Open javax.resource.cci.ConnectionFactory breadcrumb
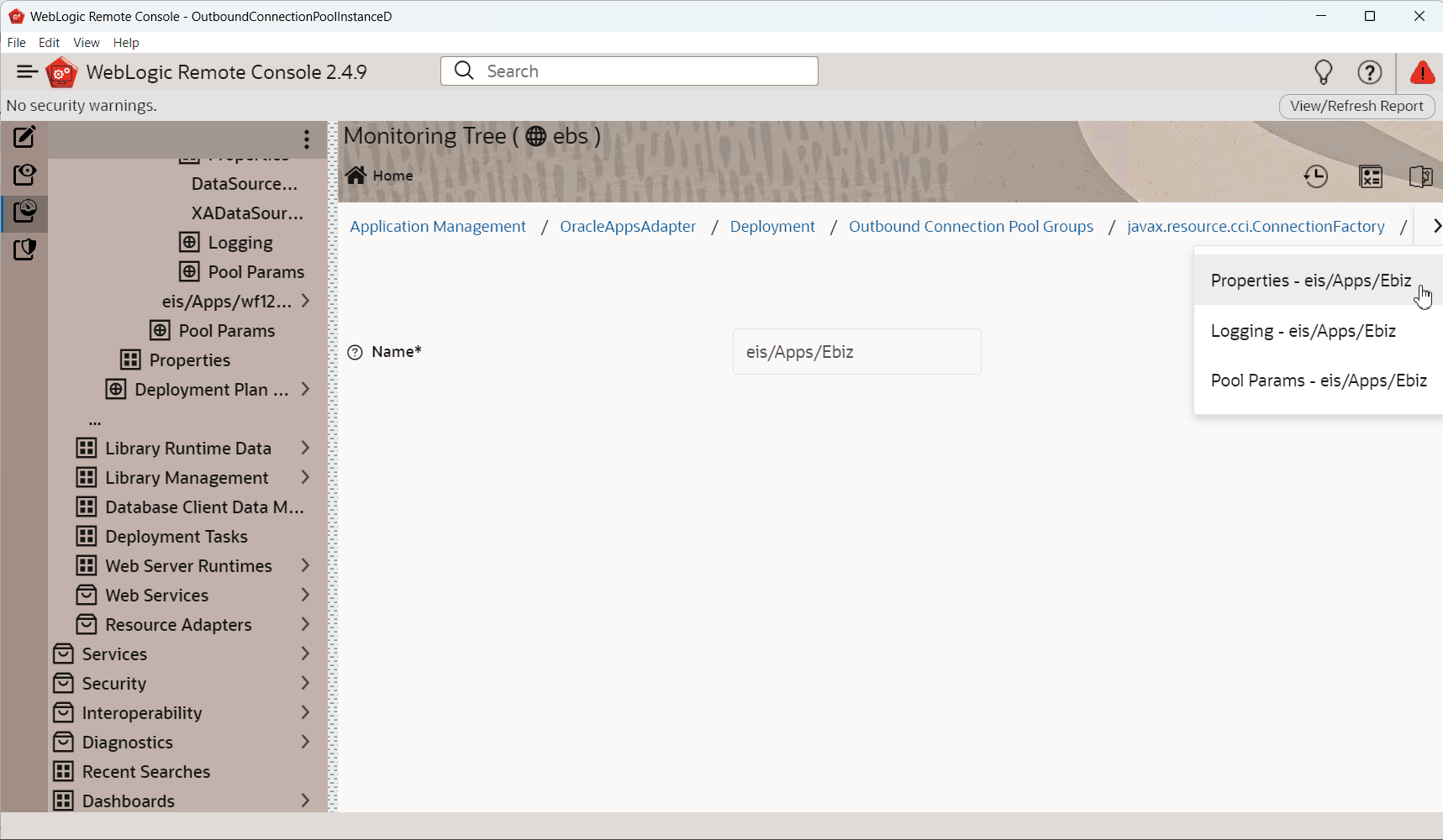Image resolution: width=1443 pixels, height=840 pixels. [x=1256, y=227]
